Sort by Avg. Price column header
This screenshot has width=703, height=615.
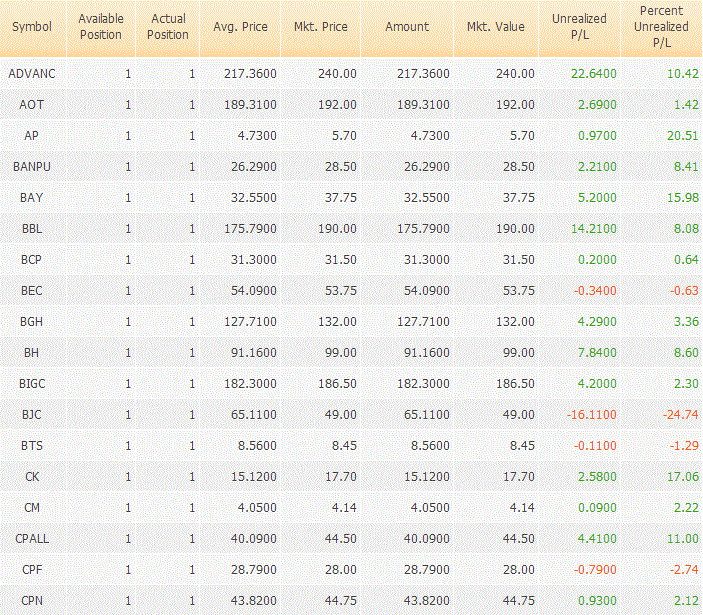point(240,27)
